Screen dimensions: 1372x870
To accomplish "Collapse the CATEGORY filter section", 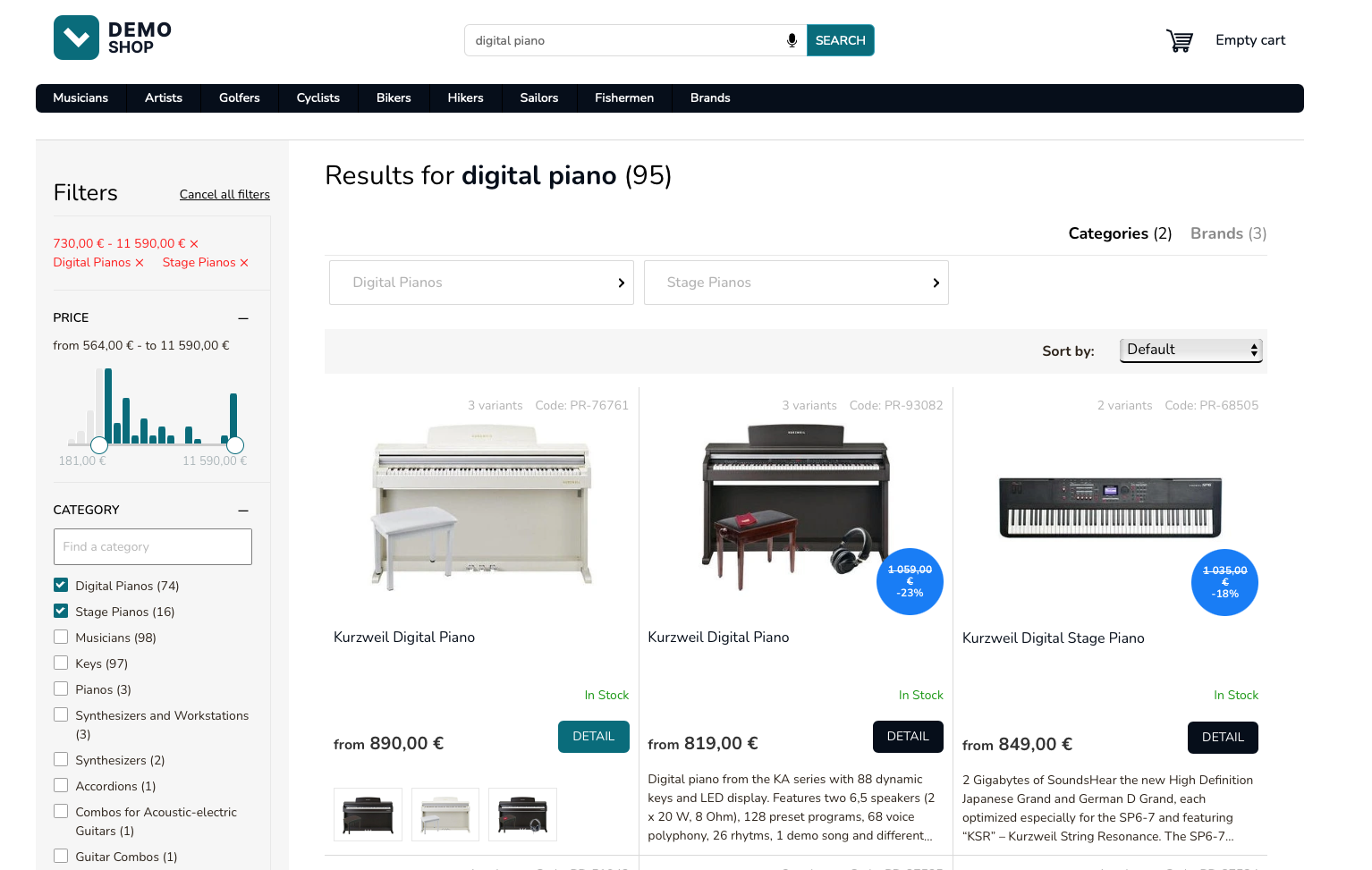I will 243,511.
